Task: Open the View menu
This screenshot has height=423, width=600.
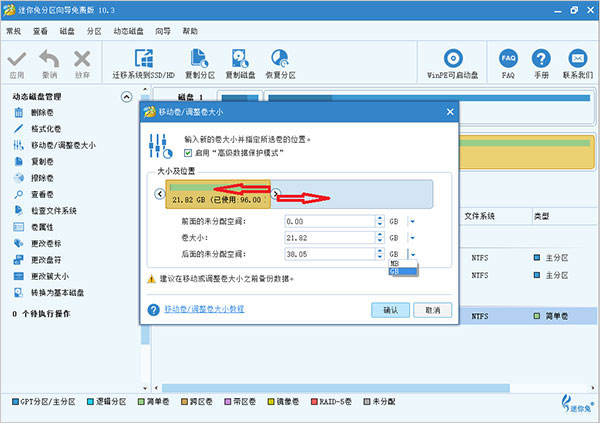Action: pos(40,31)
